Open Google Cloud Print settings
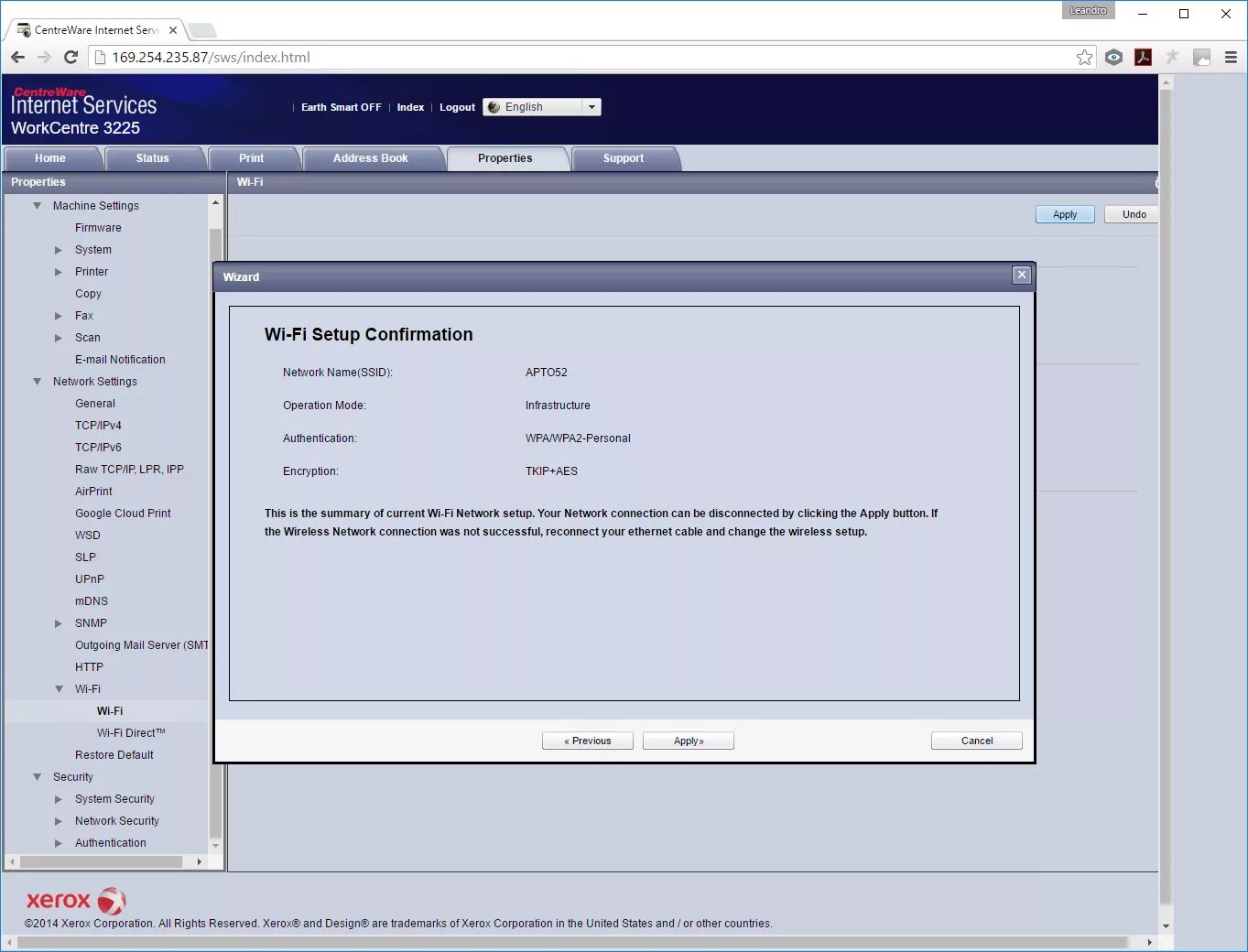 123,514
